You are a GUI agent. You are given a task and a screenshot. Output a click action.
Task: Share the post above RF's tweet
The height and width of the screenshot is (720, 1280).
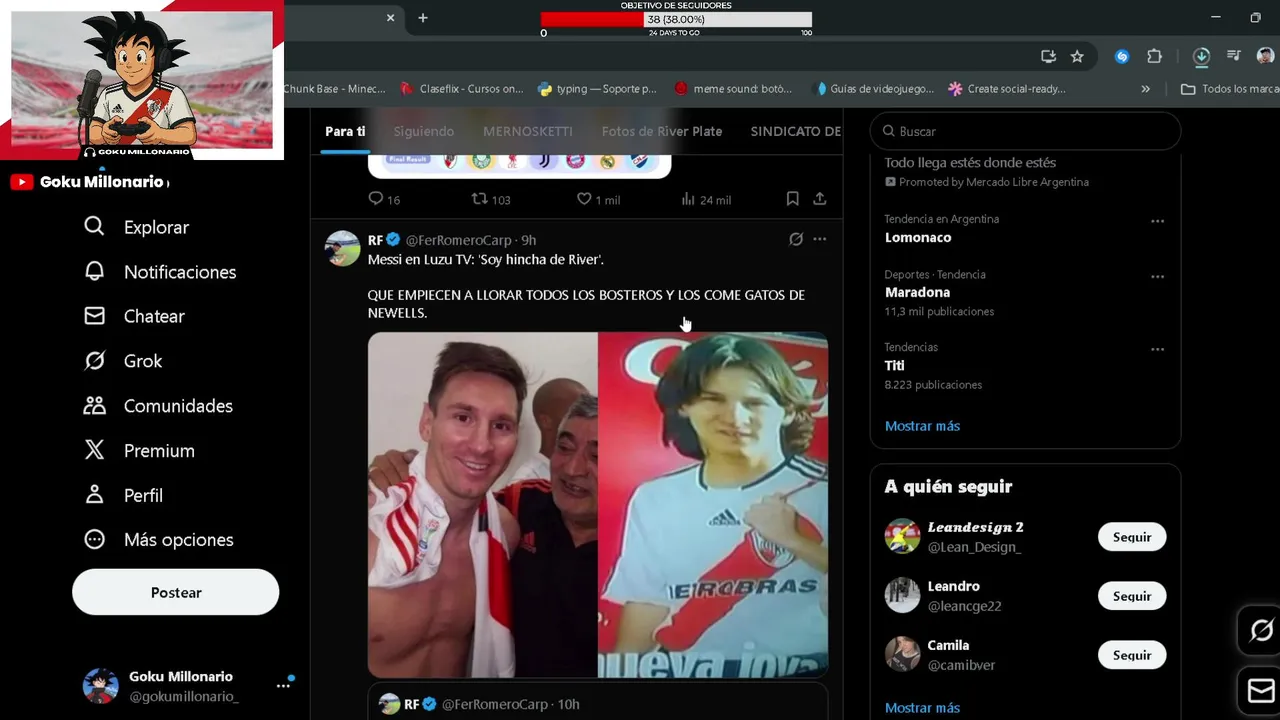coord(819,199)
